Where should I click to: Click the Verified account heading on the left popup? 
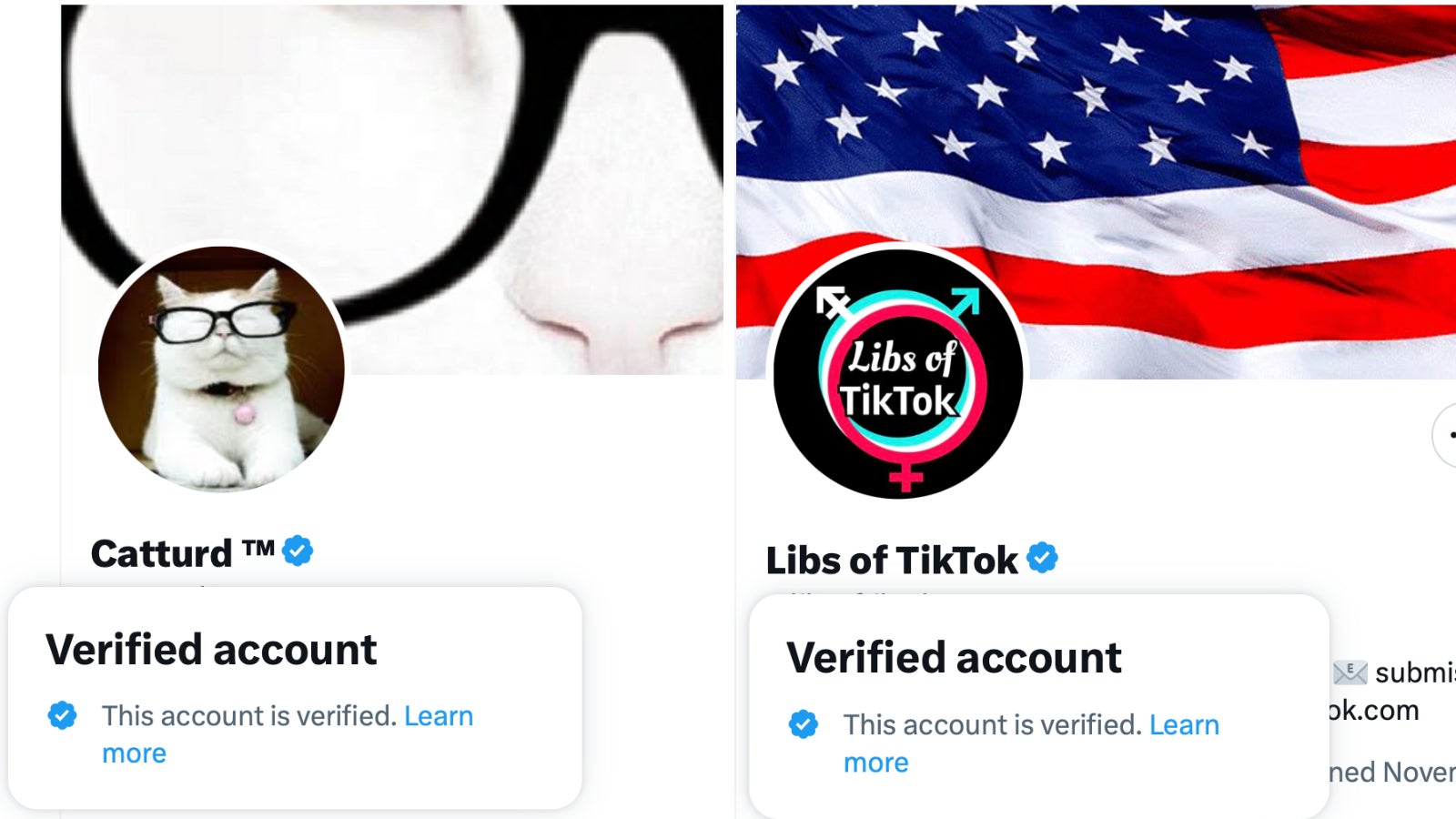[212, 648]
